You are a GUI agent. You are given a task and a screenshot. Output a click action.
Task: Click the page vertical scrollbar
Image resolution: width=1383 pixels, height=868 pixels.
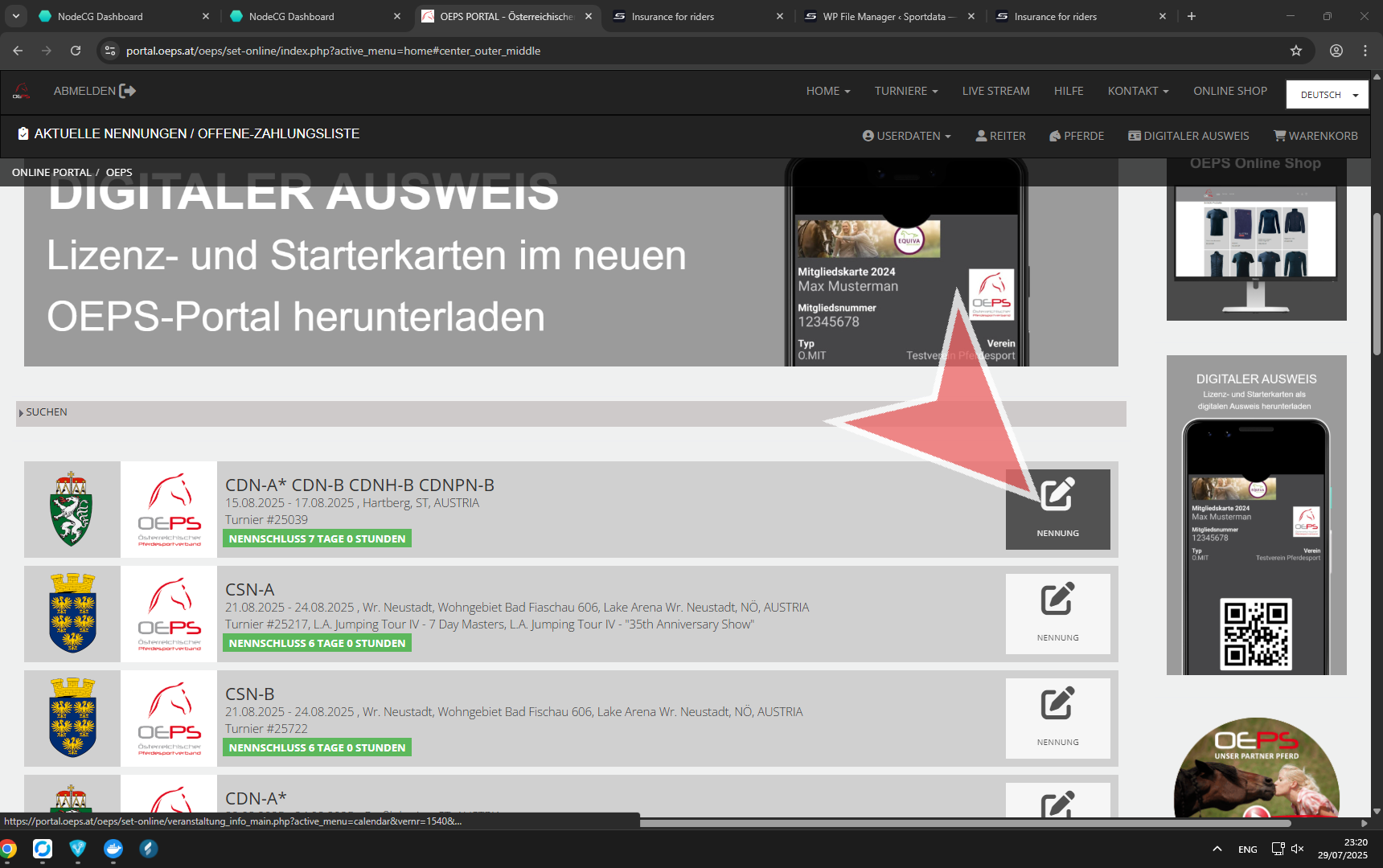(1377, 285)
